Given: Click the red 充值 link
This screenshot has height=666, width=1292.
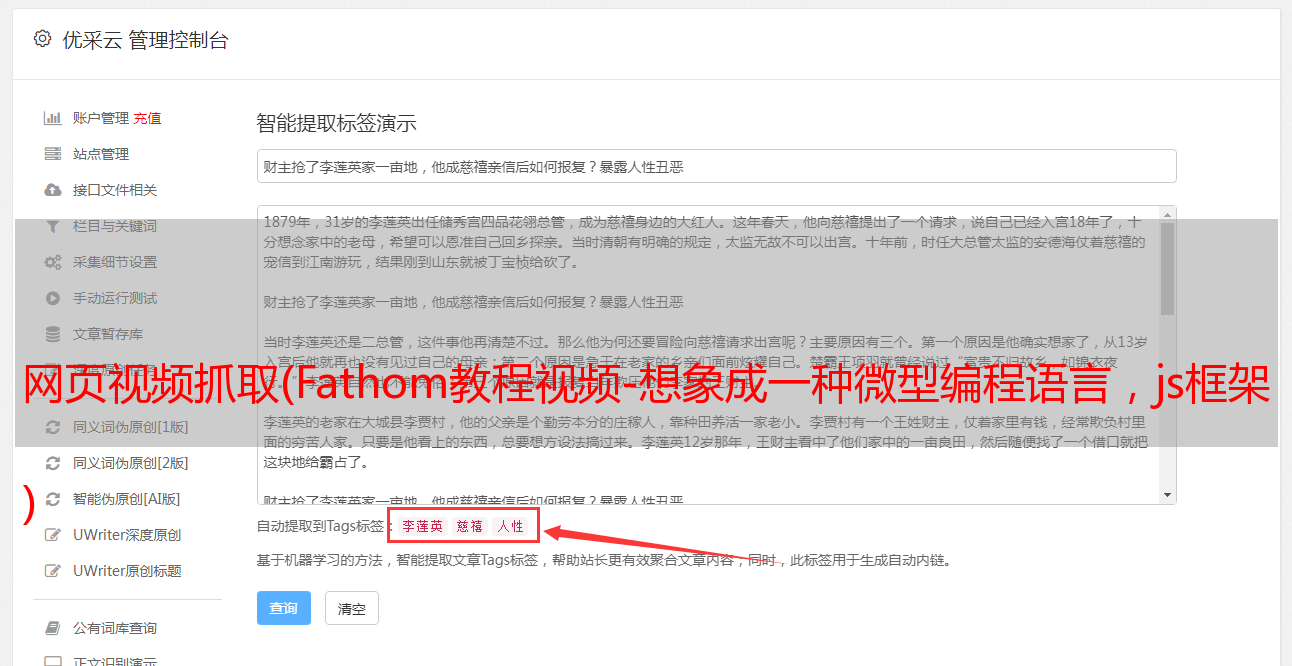Looking at the screenshot, I should click(147, 118).
